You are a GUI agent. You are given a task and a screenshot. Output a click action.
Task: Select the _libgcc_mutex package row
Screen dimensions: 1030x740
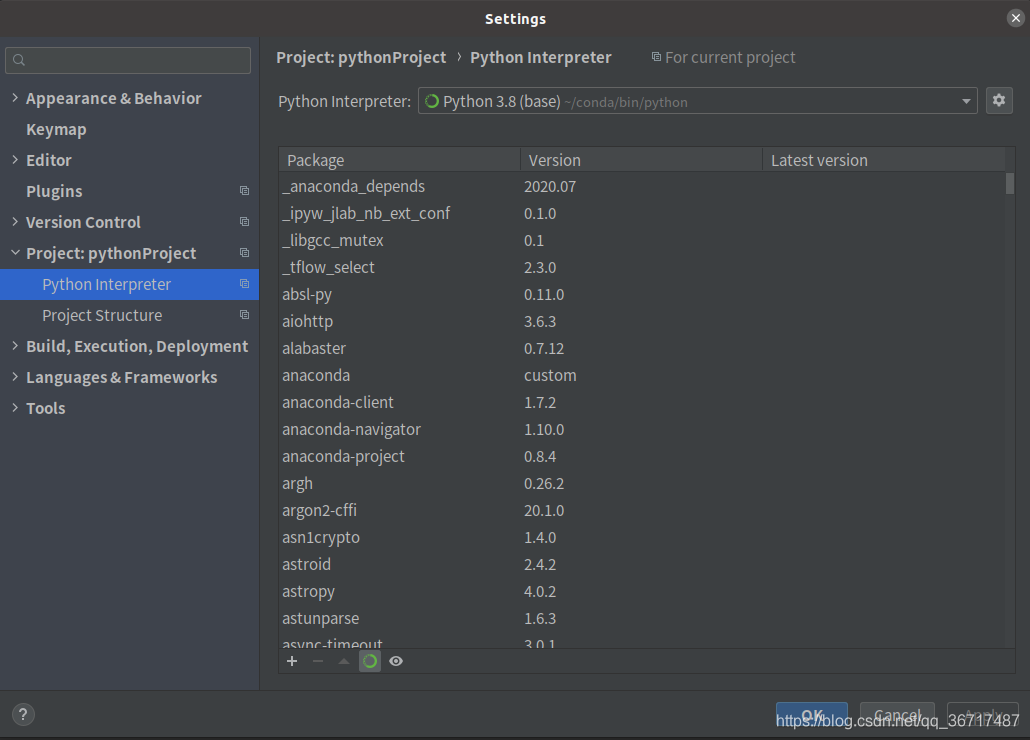pos(642,240)
